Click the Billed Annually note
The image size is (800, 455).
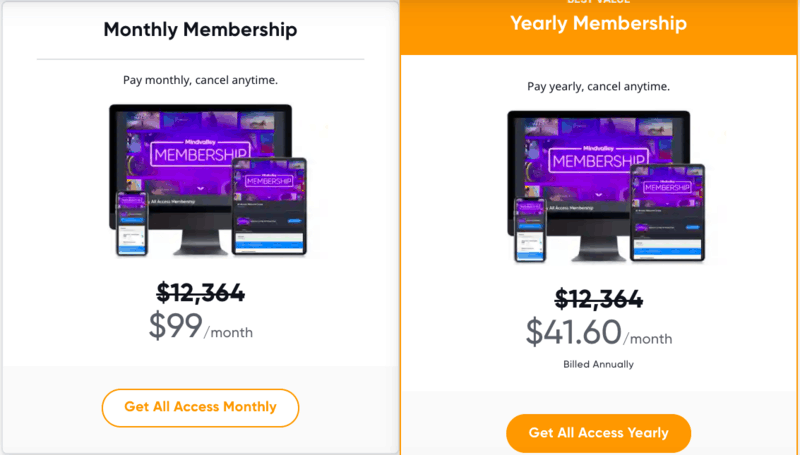[598, 365]
